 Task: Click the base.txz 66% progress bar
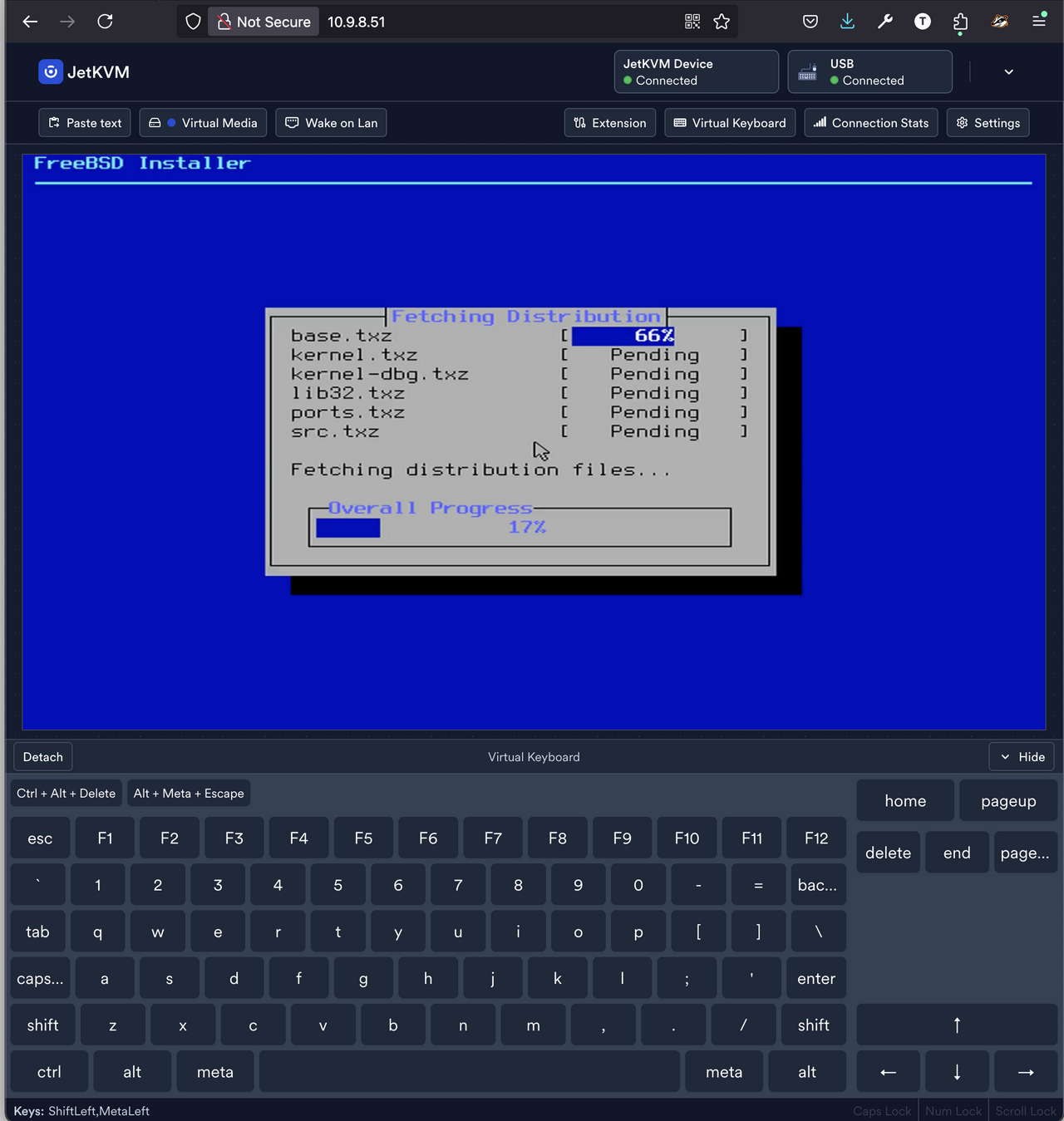point(654,336)
